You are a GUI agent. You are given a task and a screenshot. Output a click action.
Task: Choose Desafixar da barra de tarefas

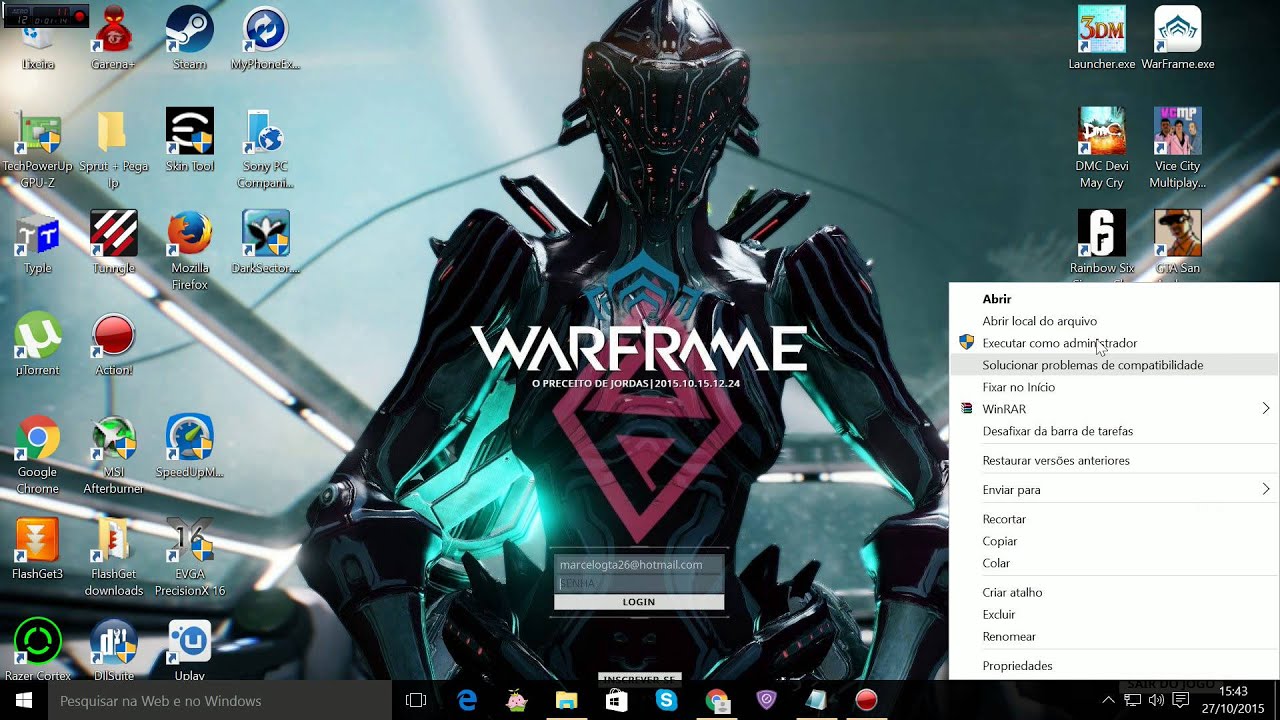pyautogui.click(x=1114, y=431)
